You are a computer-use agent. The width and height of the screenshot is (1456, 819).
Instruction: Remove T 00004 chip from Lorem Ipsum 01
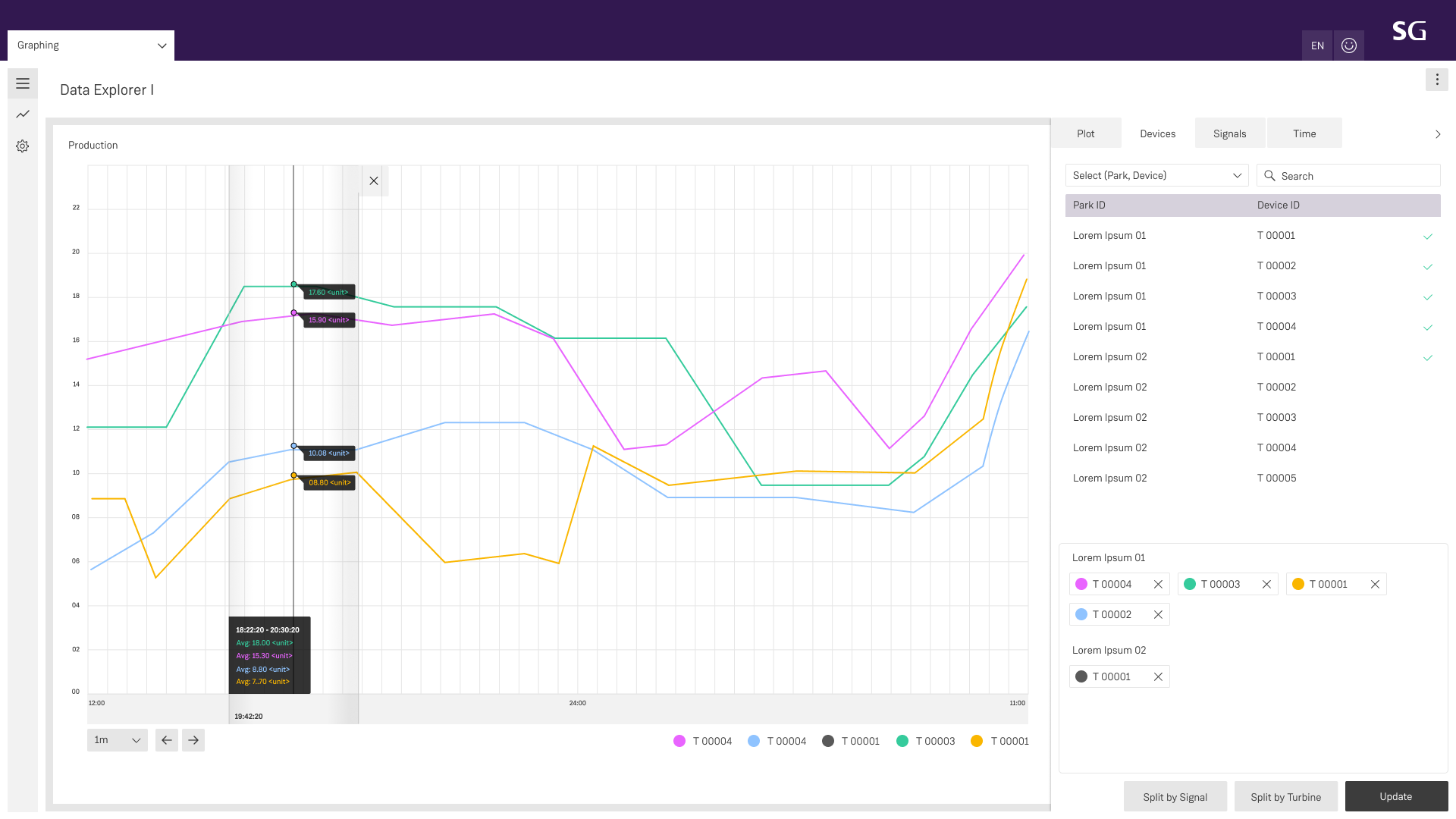[1158, 584]
